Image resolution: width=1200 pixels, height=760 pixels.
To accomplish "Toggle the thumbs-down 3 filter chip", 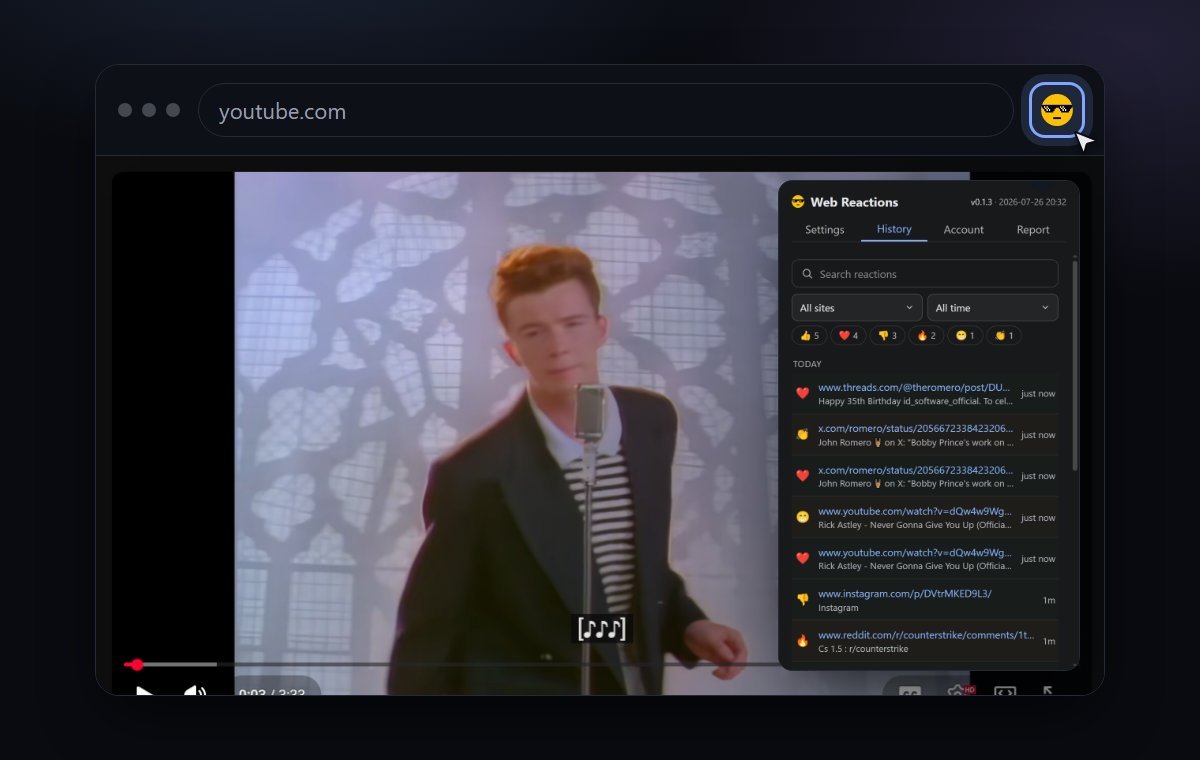I will coord(887,336).
